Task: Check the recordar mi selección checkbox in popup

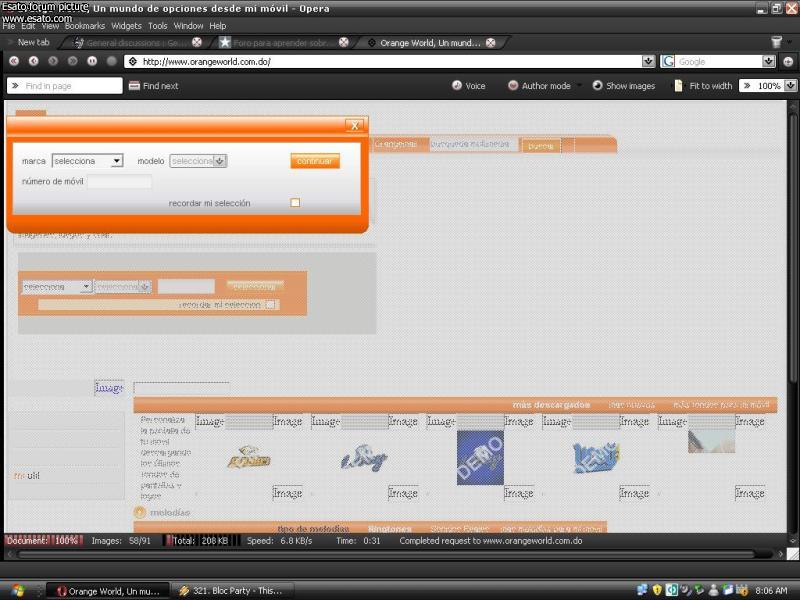Action: tap(295, 203)
